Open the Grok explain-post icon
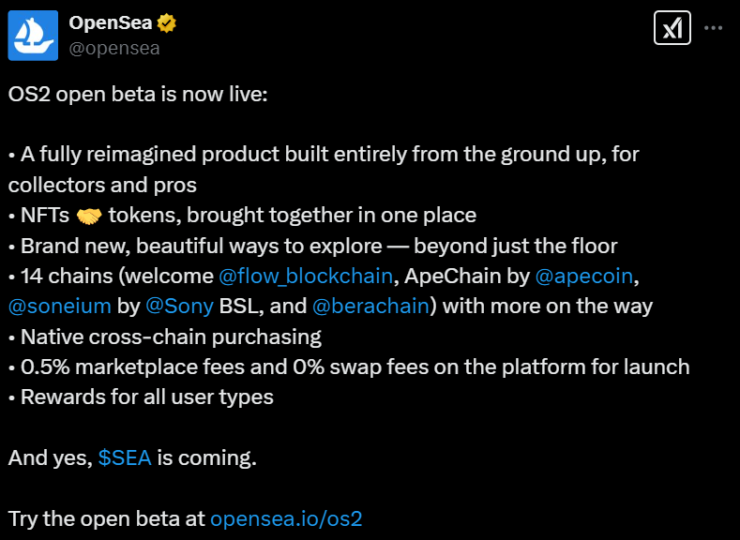Screen dimensions: 740x540 672,28
